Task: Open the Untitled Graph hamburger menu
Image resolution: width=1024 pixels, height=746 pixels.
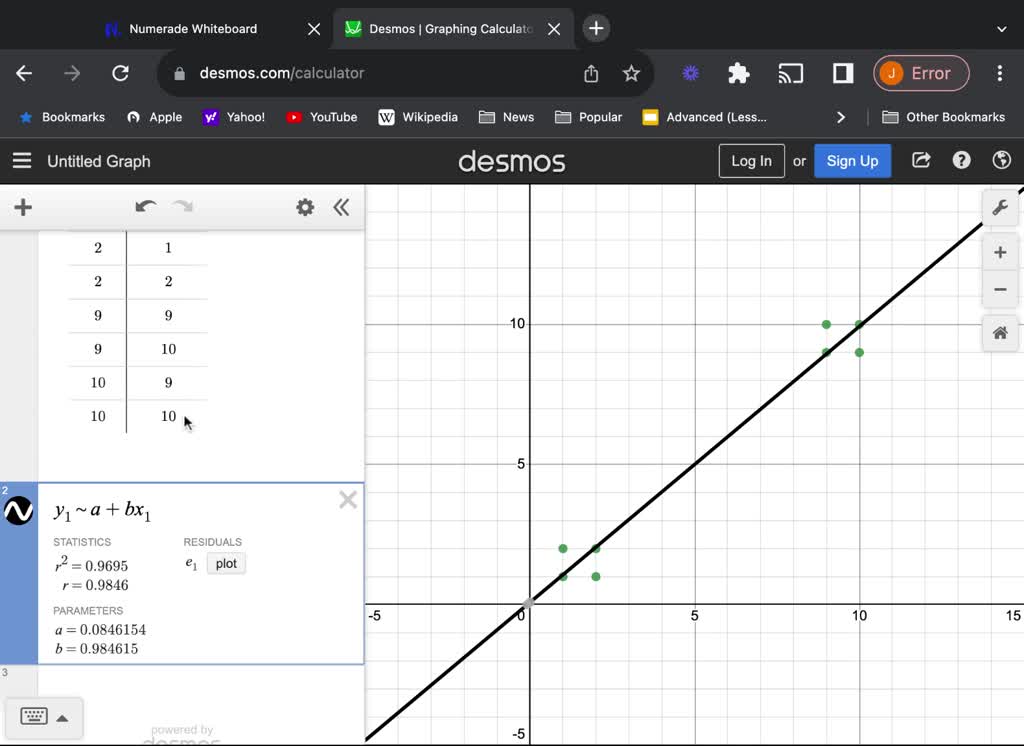Action: click(x=22, y=160)
